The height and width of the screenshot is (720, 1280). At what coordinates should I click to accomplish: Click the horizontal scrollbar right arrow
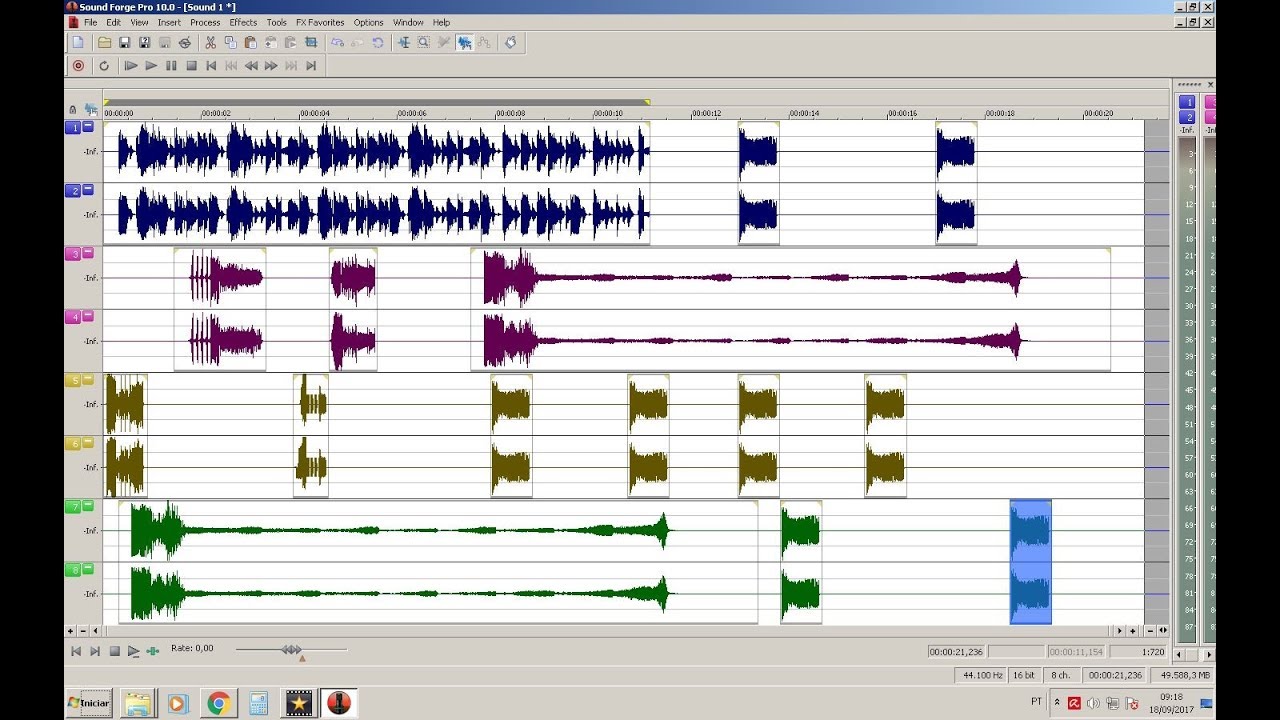tap(1120, 631)
